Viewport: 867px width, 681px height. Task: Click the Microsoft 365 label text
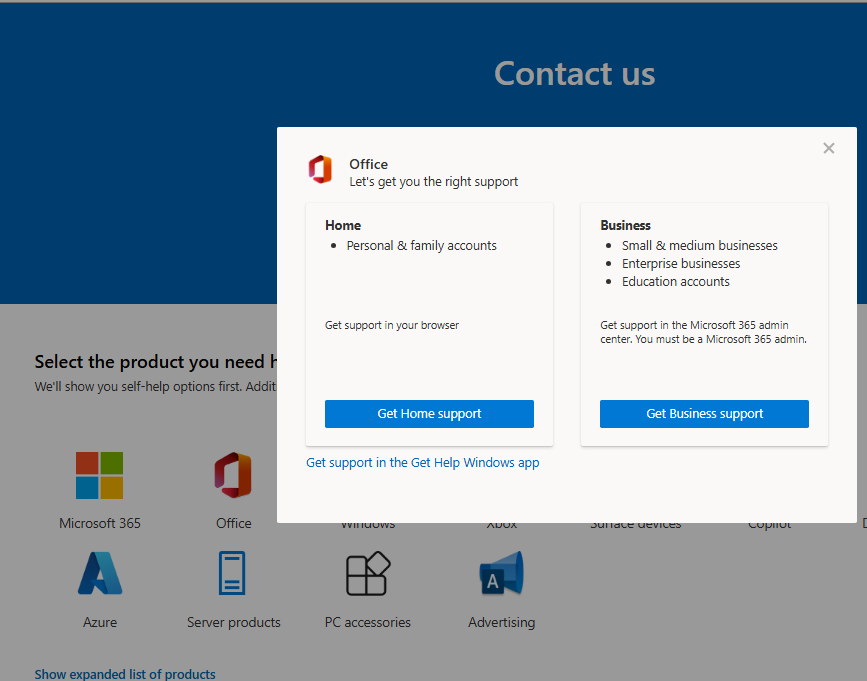(100, 523)
